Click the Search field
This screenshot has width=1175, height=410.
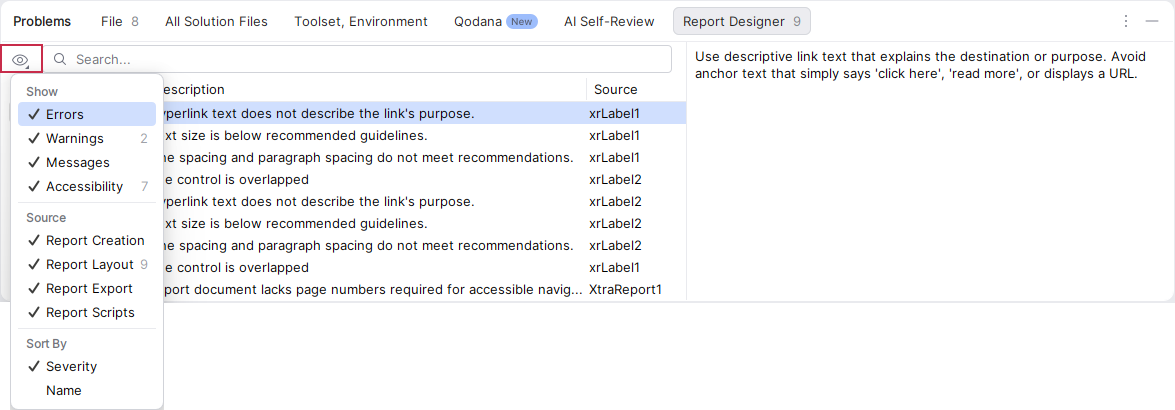pyautogui.click(x=359, y=59)
